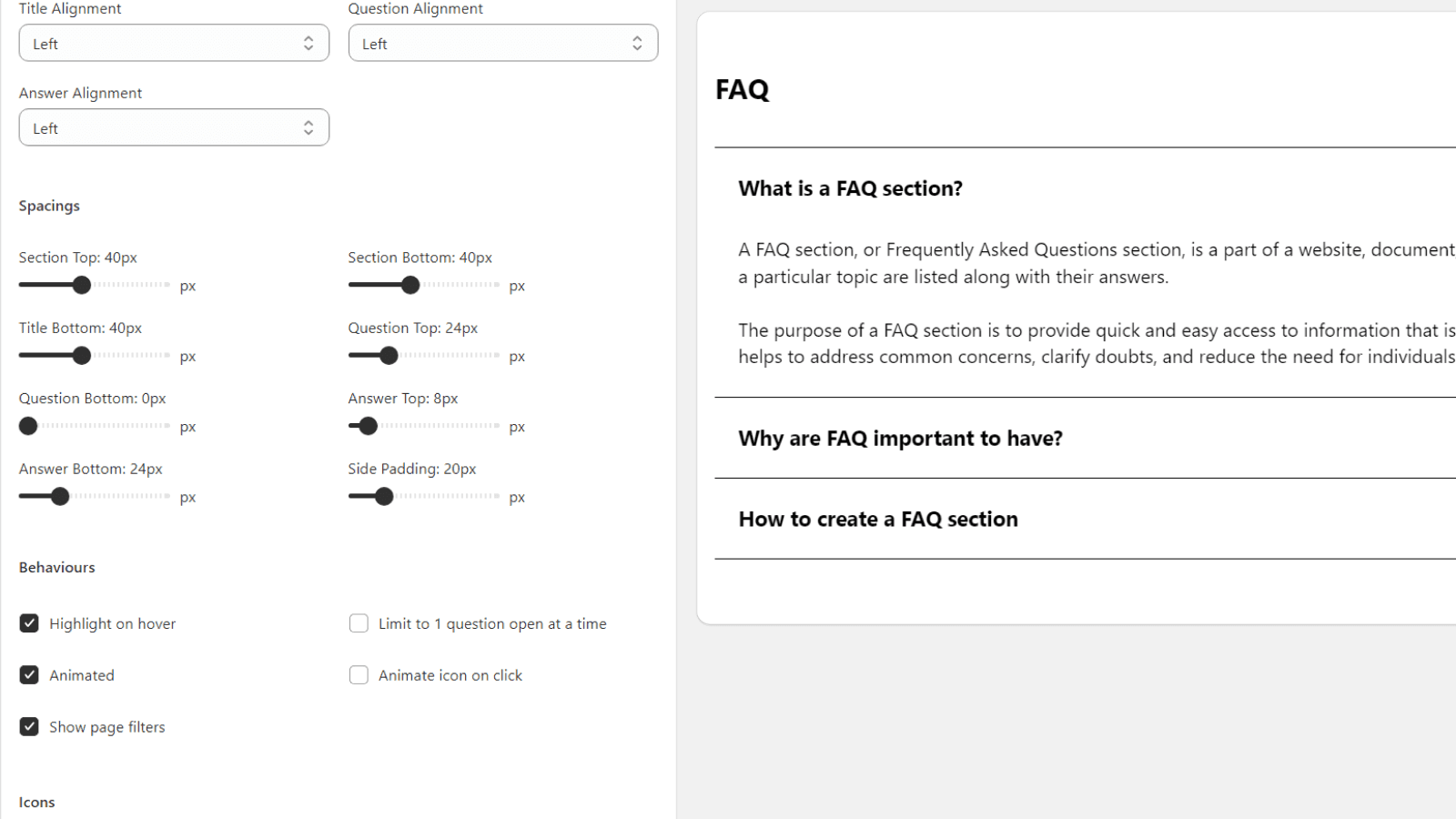Click the FAQ preview title heading
Screen dimensions: 1456x819
pos(743,89)
